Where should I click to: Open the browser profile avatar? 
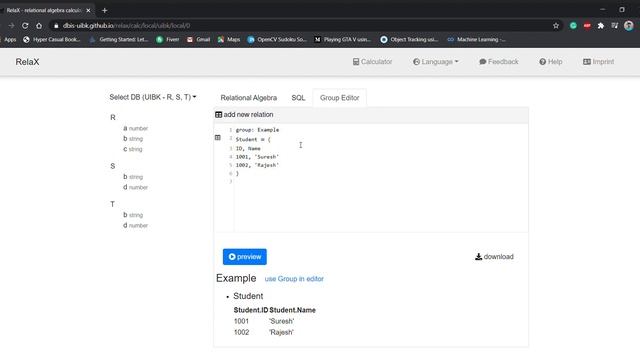(x=629, y=25)
